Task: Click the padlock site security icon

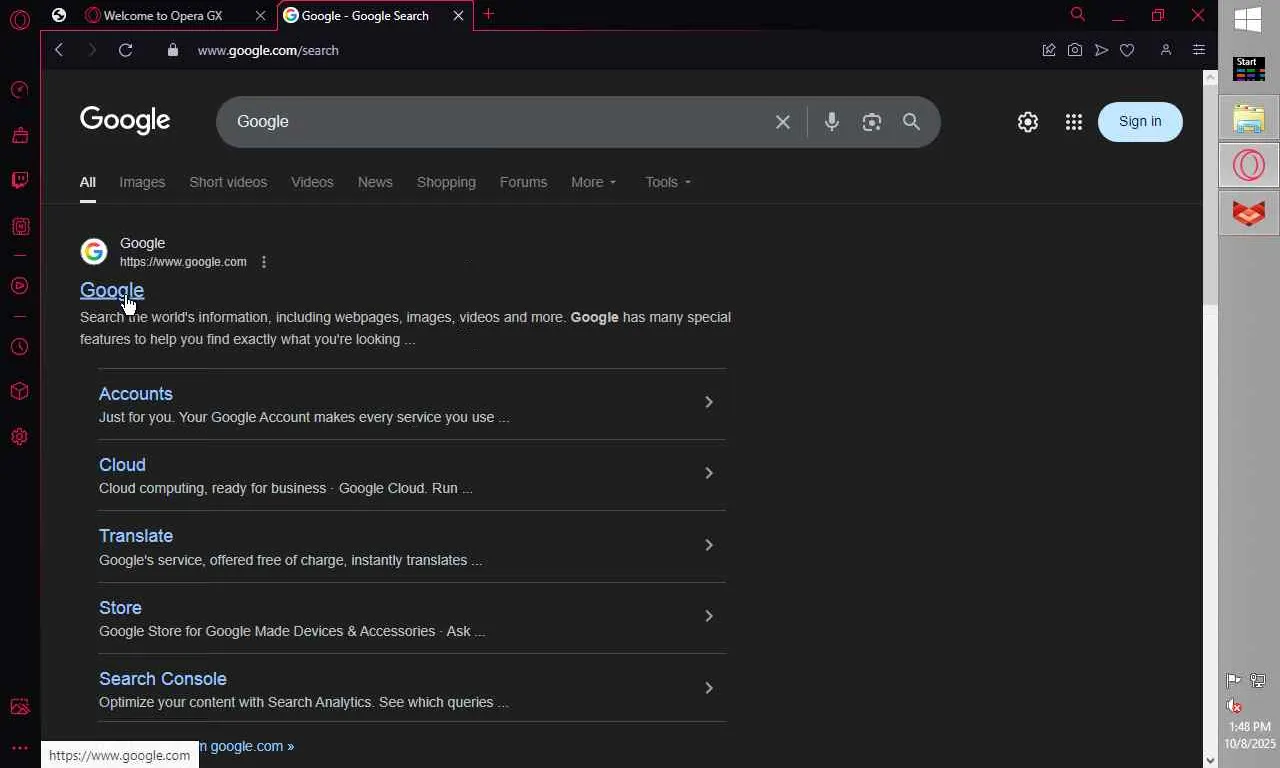Action: [173, 50]
